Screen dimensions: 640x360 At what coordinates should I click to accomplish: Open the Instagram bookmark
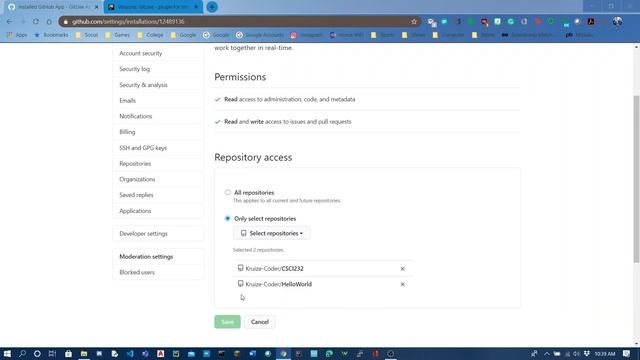307,35
